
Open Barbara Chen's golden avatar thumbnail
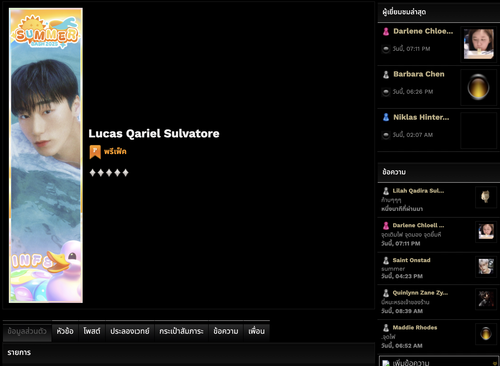479,87
